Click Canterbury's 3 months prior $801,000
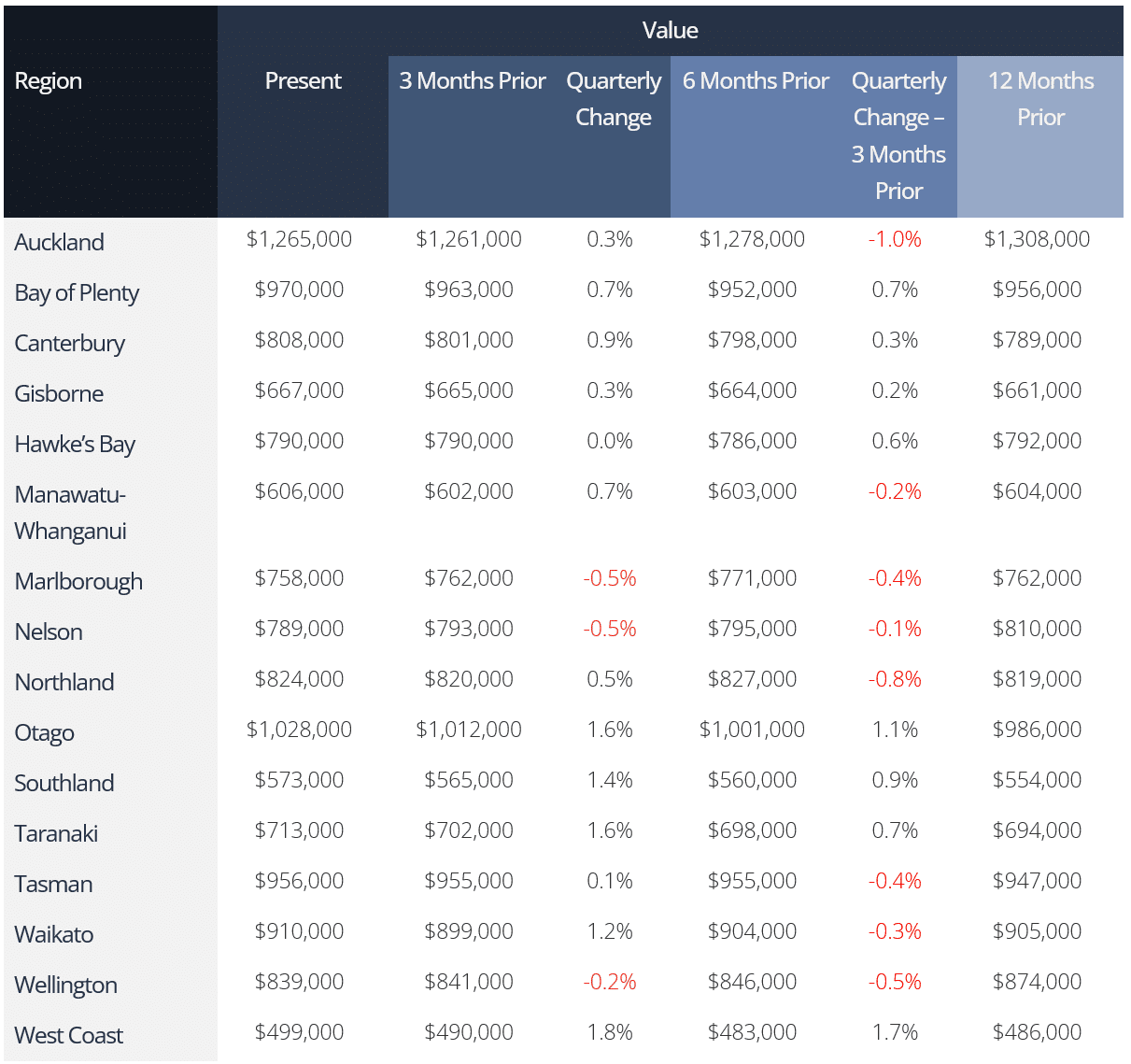 [x=469, y=340]
